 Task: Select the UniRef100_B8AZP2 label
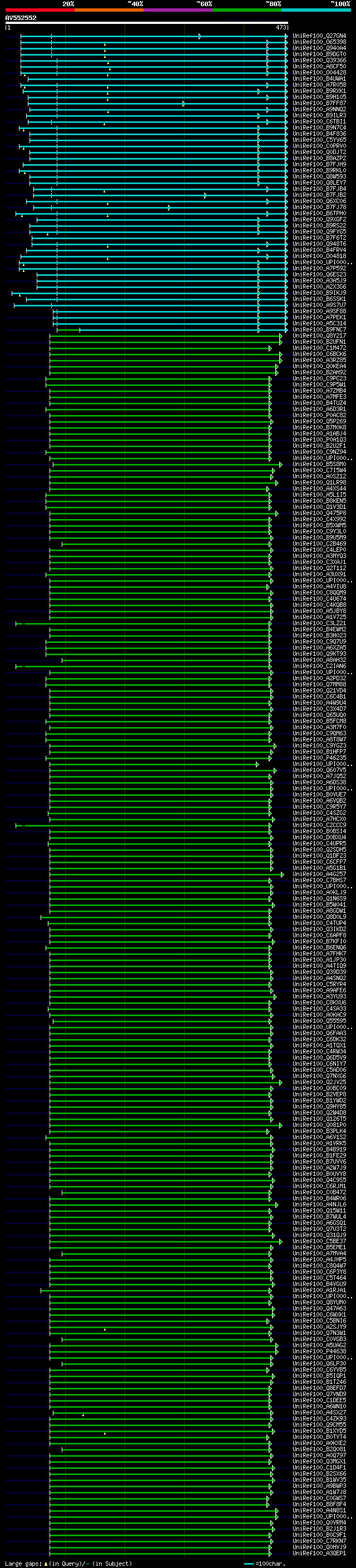(x=319, y=159)
